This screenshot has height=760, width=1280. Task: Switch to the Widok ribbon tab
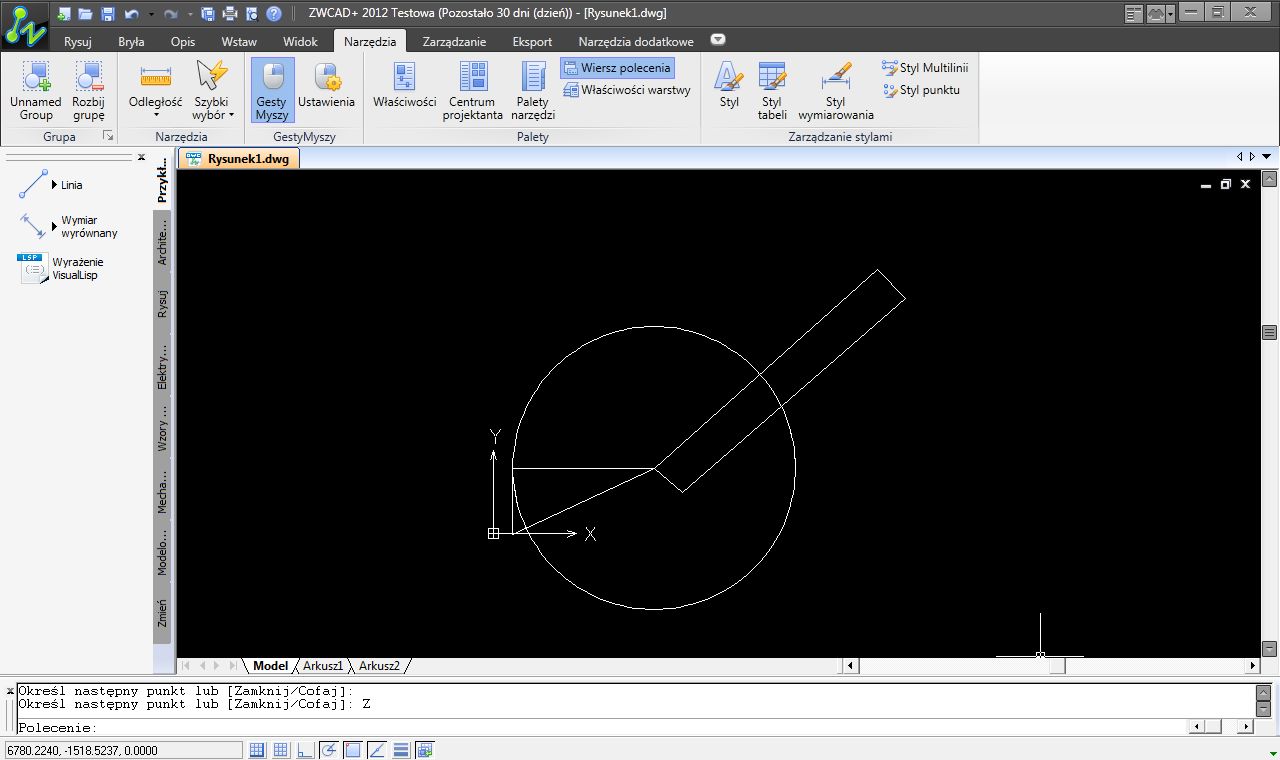click(300, 42)
